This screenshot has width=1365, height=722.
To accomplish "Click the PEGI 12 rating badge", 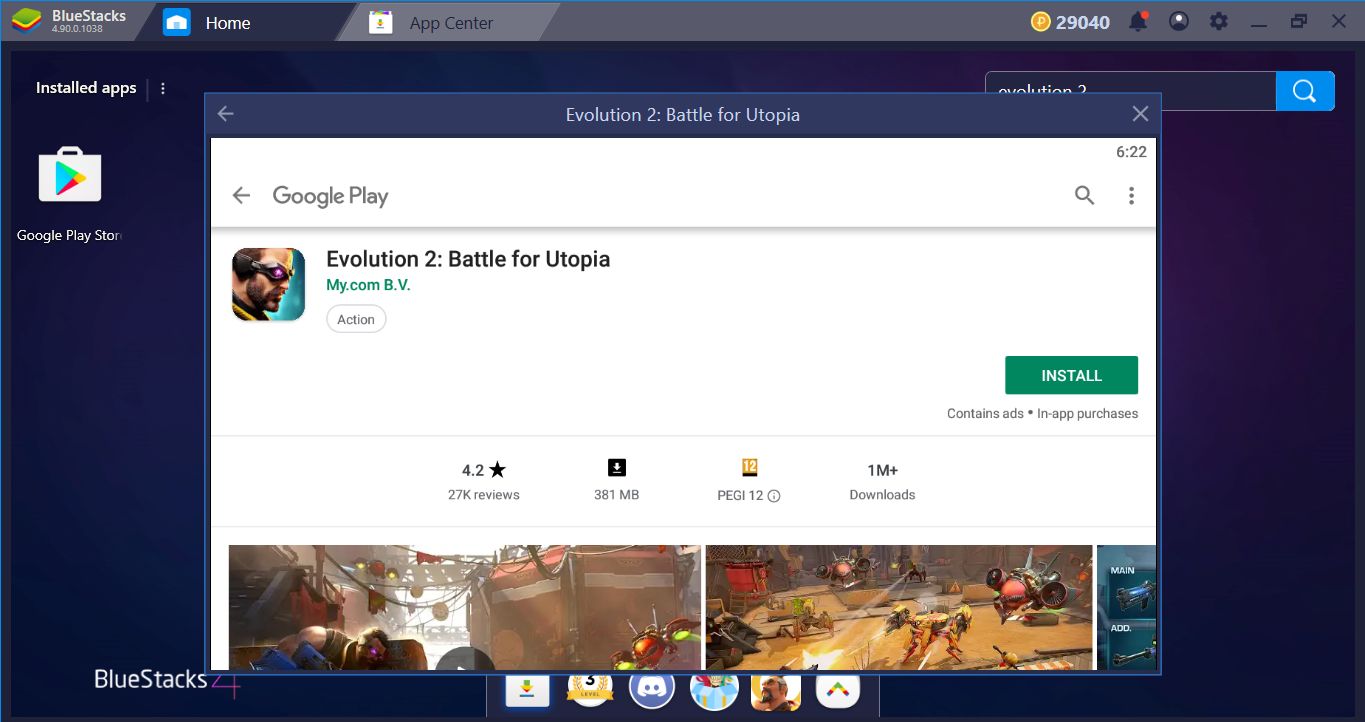I will (x=750, y=467).
